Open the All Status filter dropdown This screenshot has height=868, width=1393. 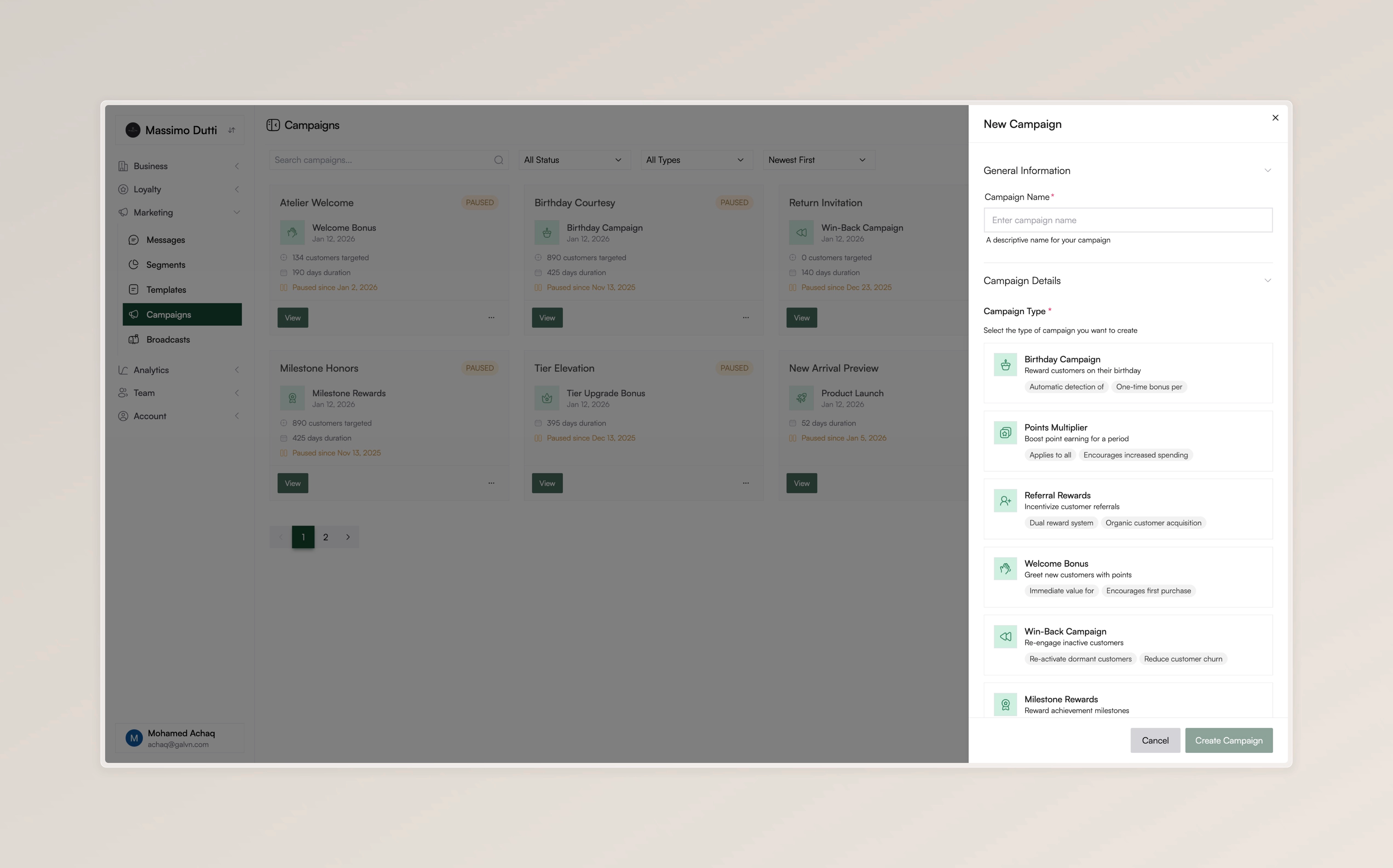pyautogui.click(x=573, y=160)
